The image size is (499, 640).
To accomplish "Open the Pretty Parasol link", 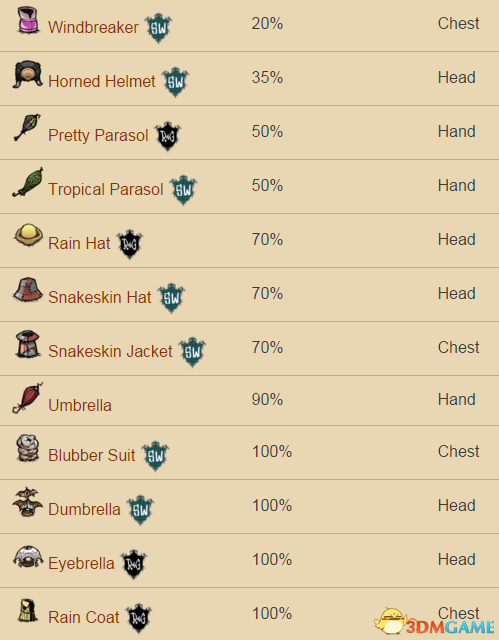I will tap(98, 135).
